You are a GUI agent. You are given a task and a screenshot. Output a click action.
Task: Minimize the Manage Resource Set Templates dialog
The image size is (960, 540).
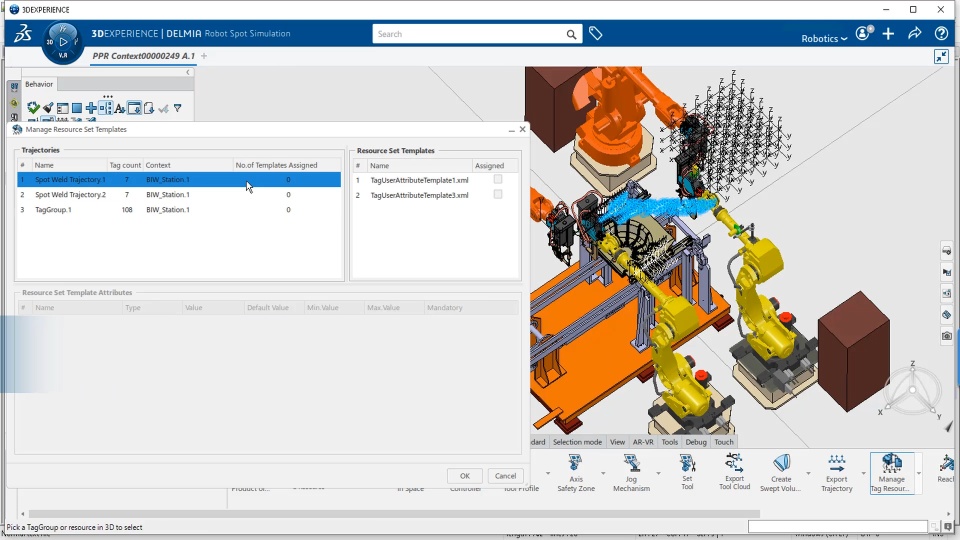[511, 130]
